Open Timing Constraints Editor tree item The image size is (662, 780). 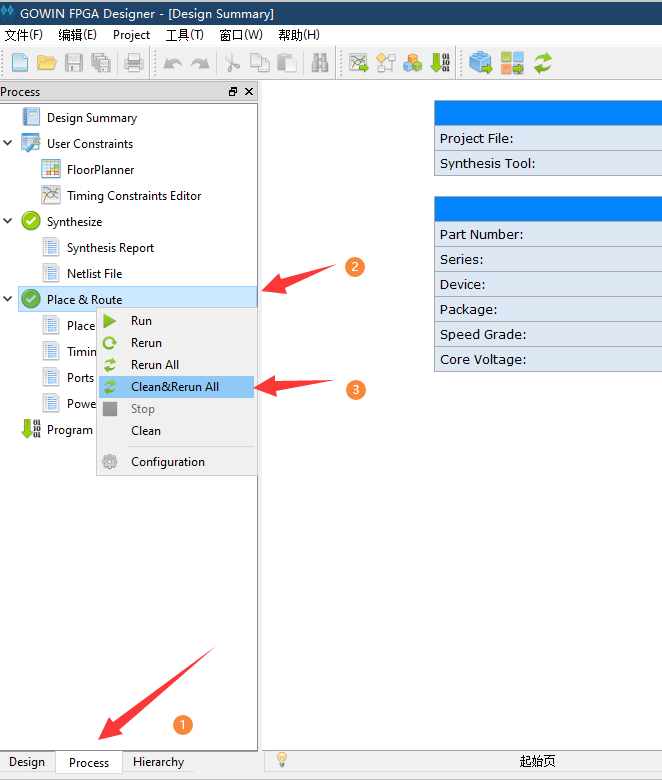(x=134, y=195)
